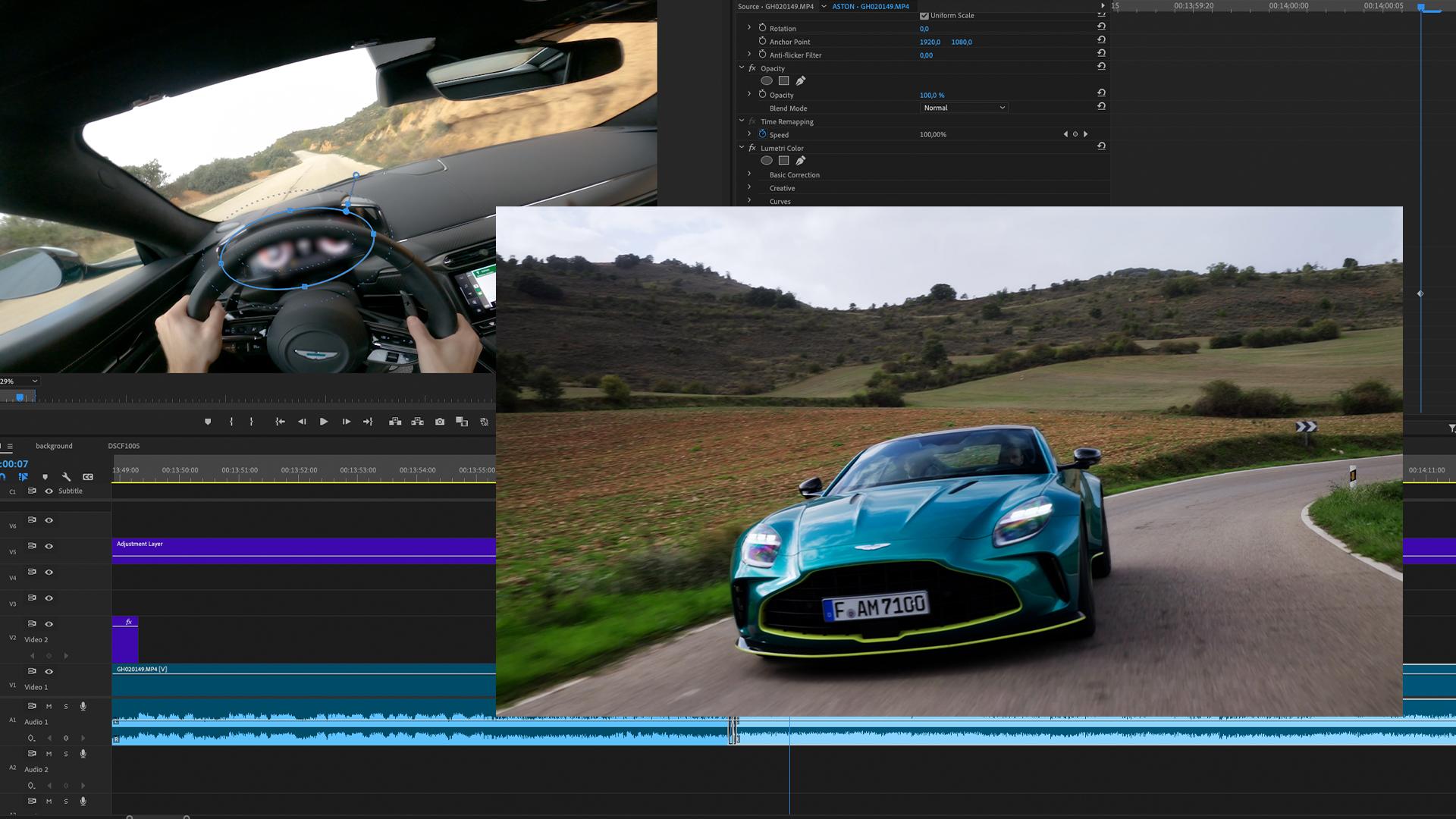Click the Mark In bracket button
This screenshot has width=1456, height=819.
pos(231,422)
